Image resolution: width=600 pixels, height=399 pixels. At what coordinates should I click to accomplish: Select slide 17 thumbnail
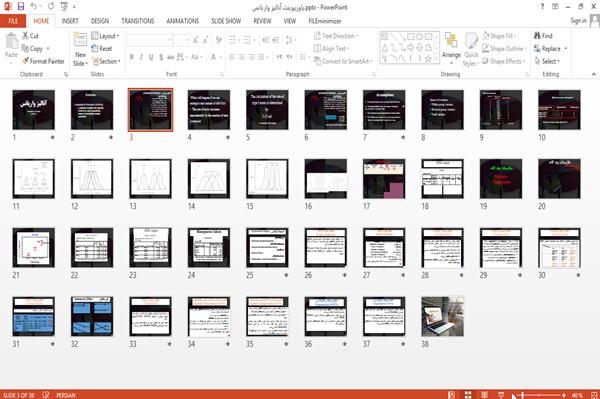click(384, 179)
